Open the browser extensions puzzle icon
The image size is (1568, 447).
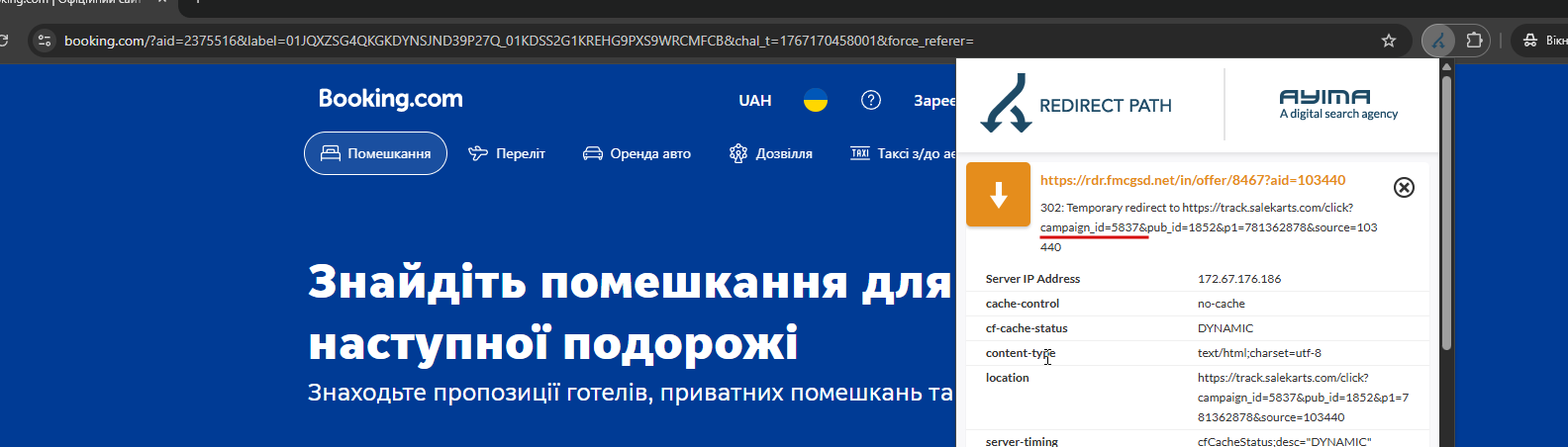pyautogui.click(x=1474, y=41)
